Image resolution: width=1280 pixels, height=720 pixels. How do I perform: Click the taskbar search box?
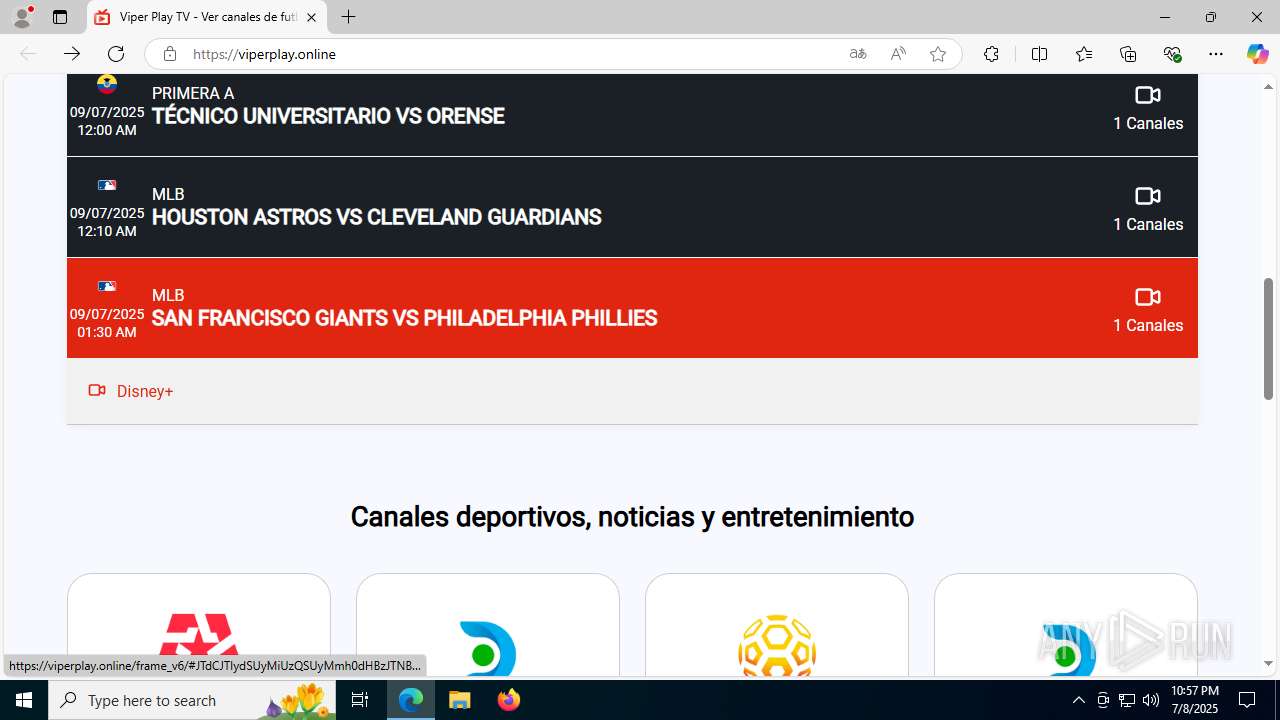(192, 700)
